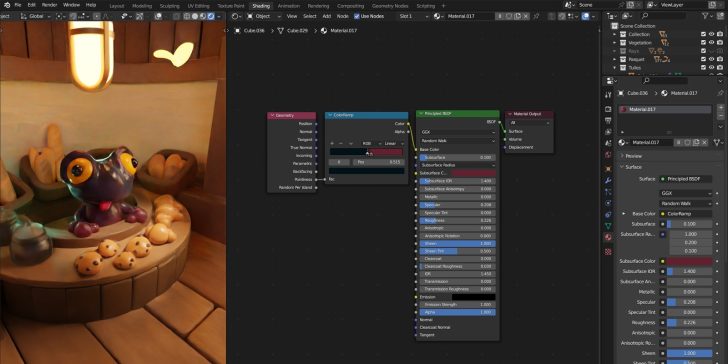Click the Blender logo icon
Screen dimensions: 728x364
tap(6, 5)
